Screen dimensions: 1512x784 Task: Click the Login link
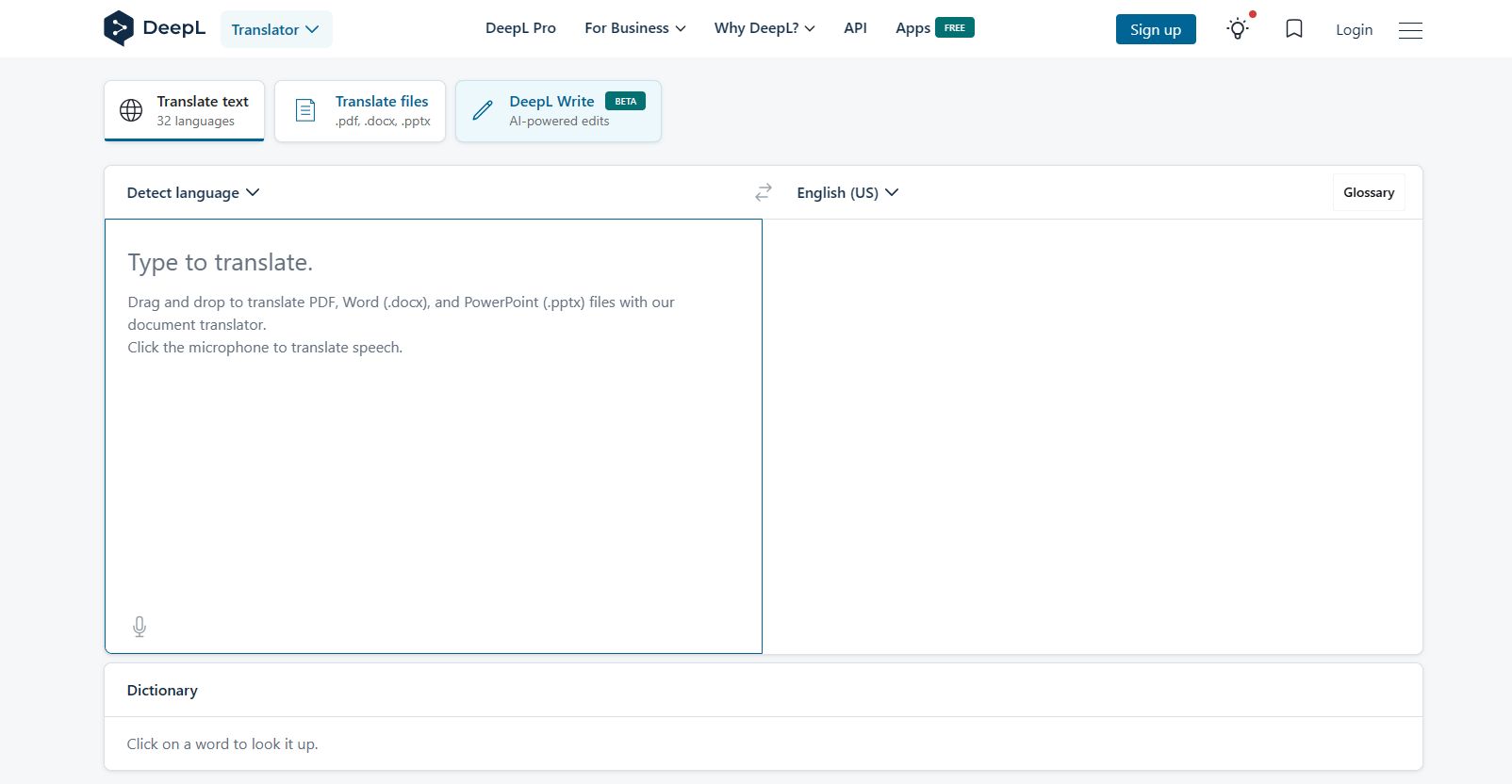[1354, 30]
